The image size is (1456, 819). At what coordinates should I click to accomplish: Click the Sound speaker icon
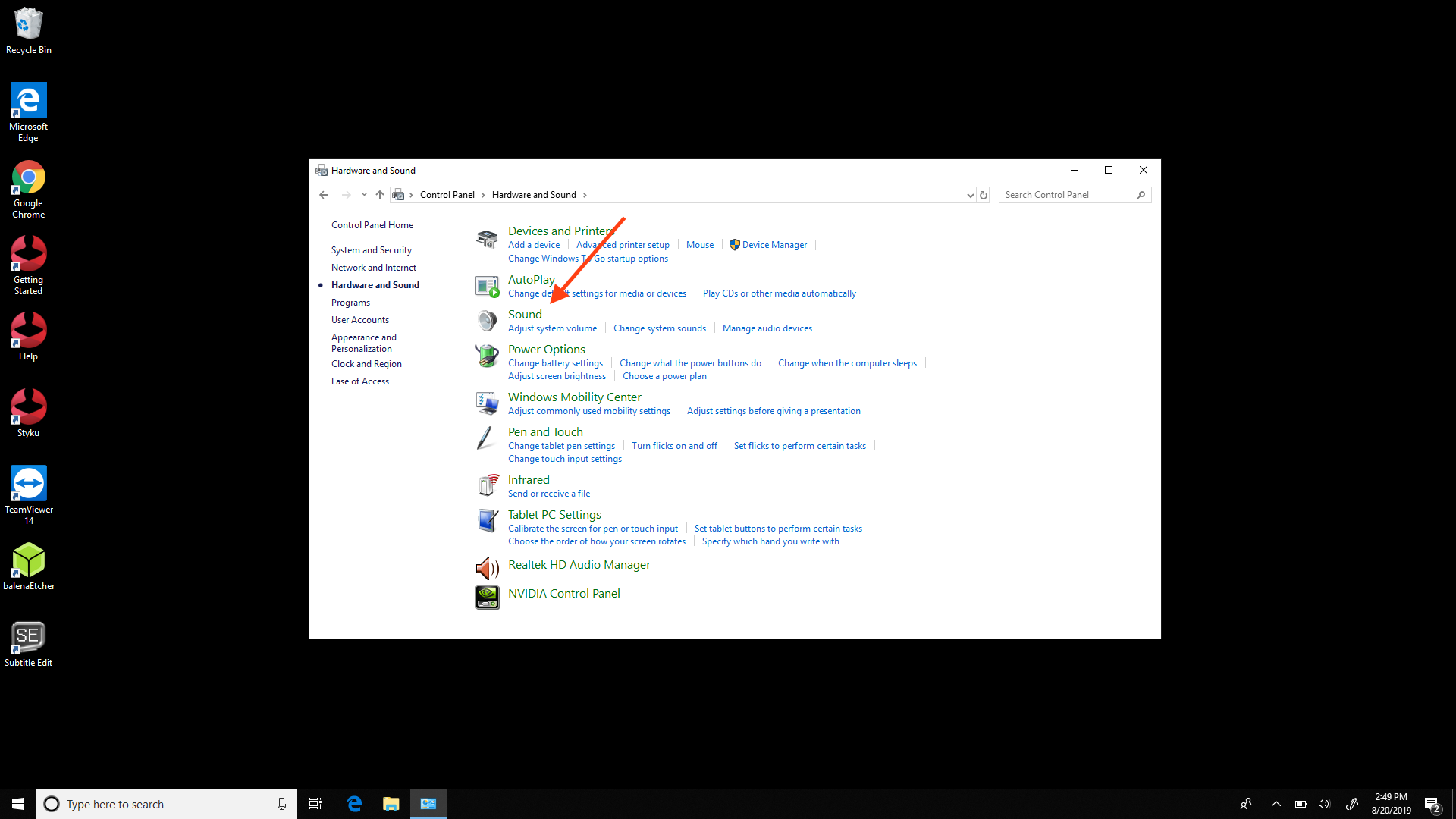tap(487, 321)
